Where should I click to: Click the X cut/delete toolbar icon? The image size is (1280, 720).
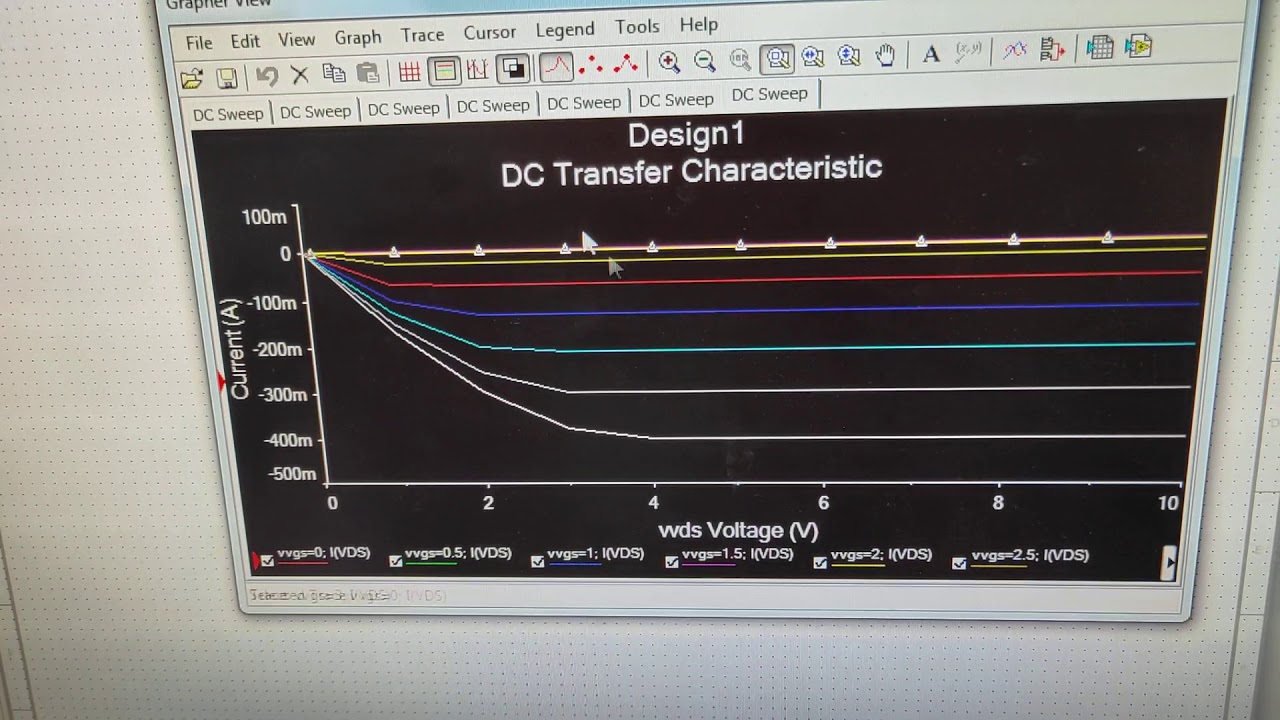(299, 75)
